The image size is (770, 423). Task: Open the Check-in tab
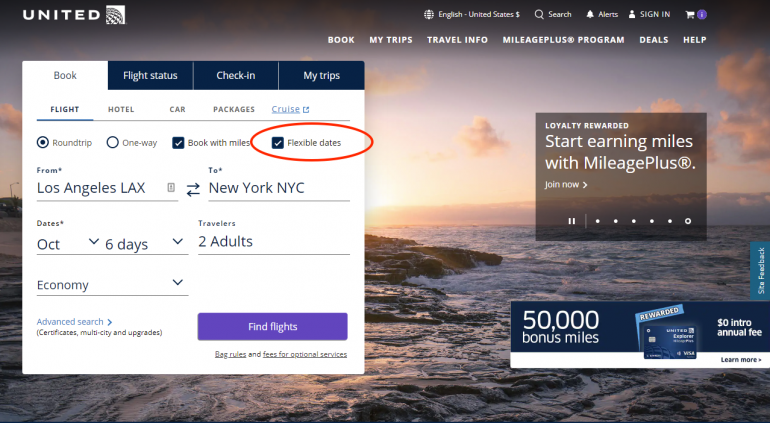click(x=236, y=75)
